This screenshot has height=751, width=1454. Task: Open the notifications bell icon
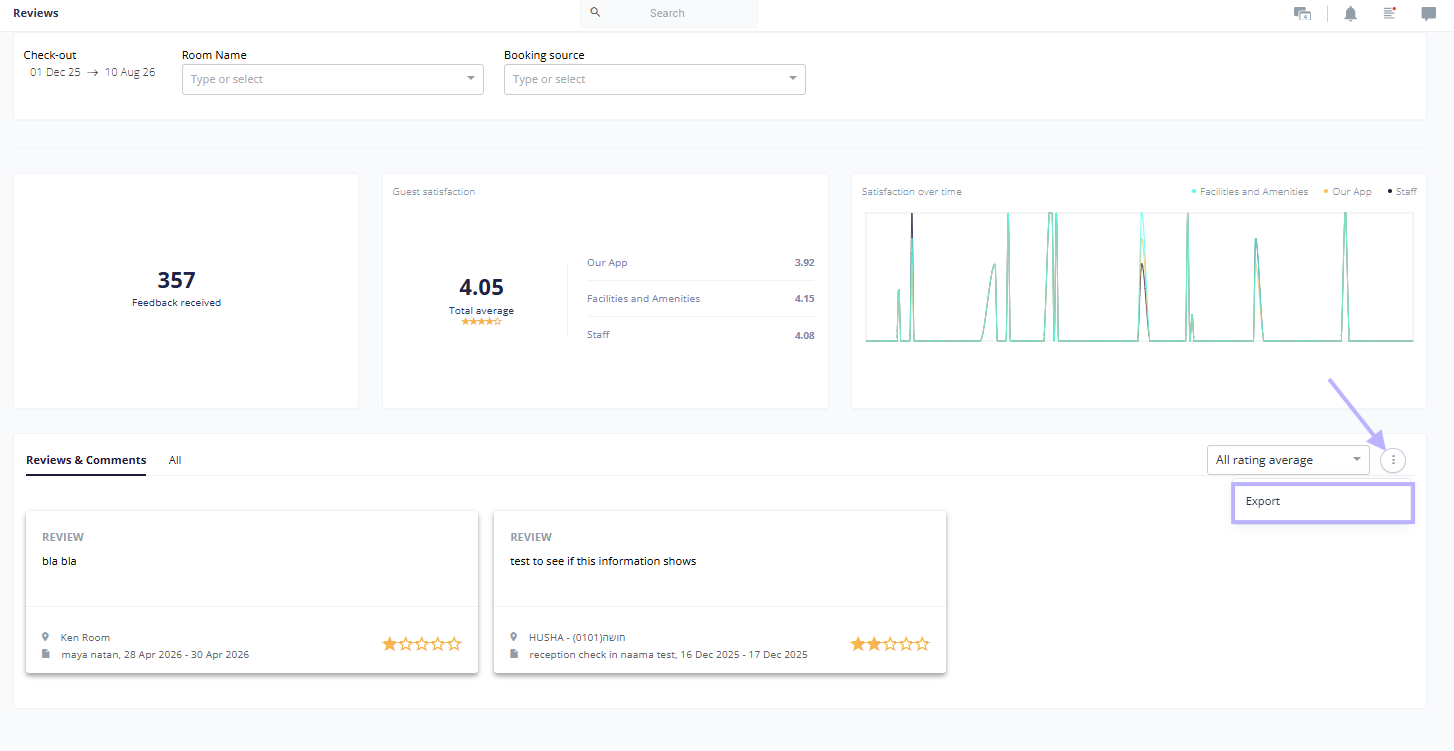(1350, 13)
